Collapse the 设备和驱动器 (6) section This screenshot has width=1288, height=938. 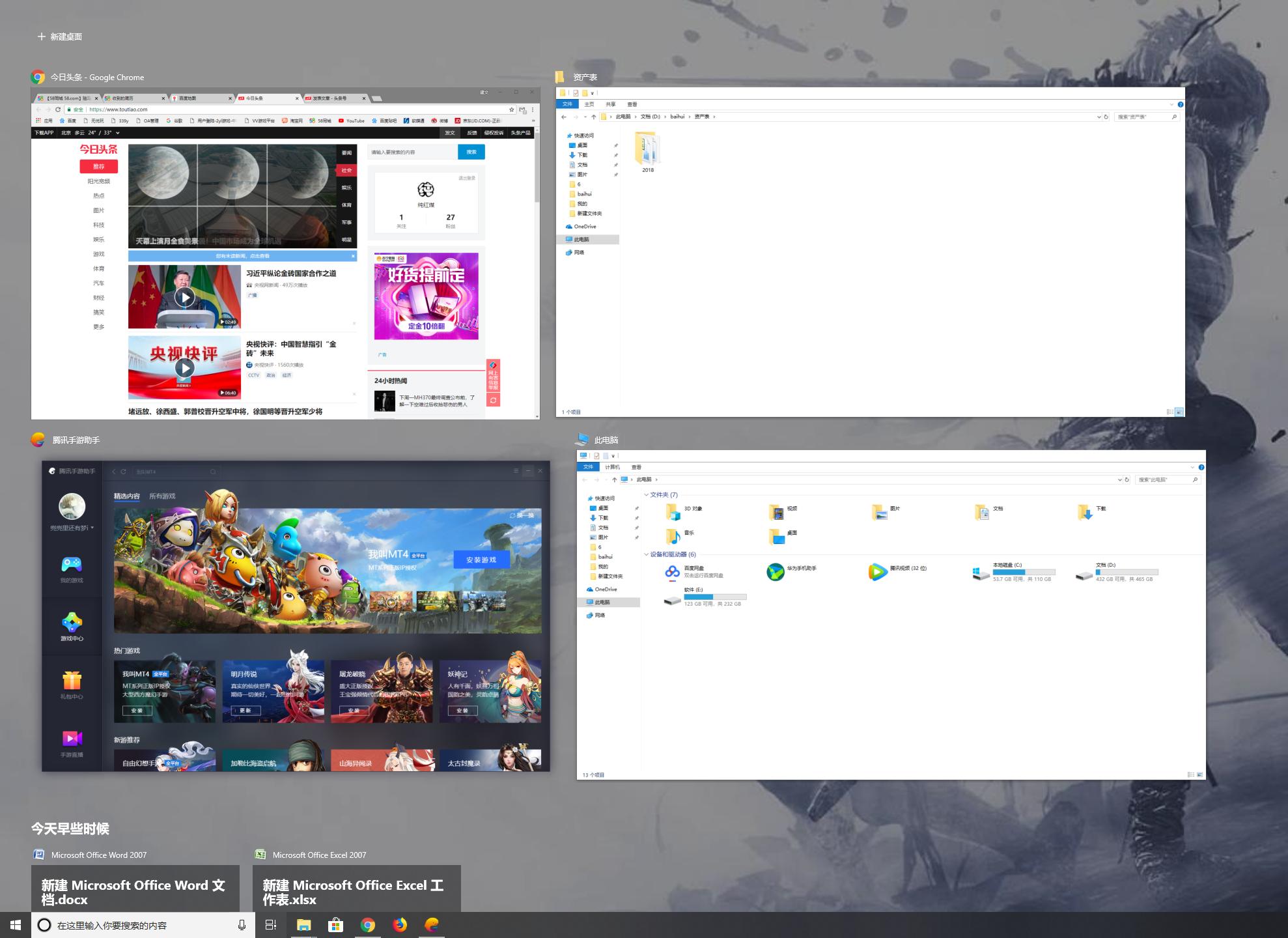[646, 555]
